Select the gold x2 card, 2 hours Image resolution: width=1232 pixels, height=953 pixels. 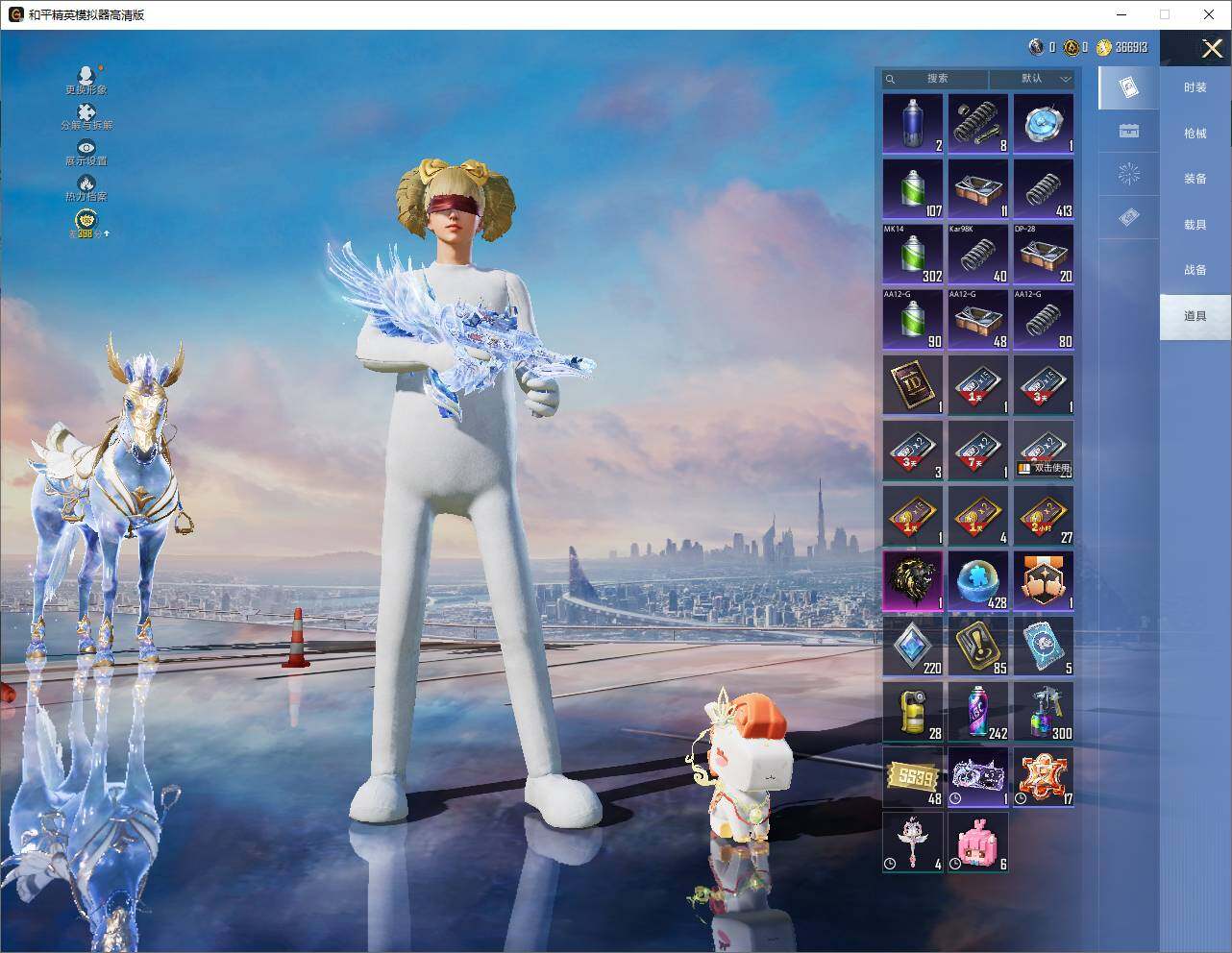tap(1044, 515)
